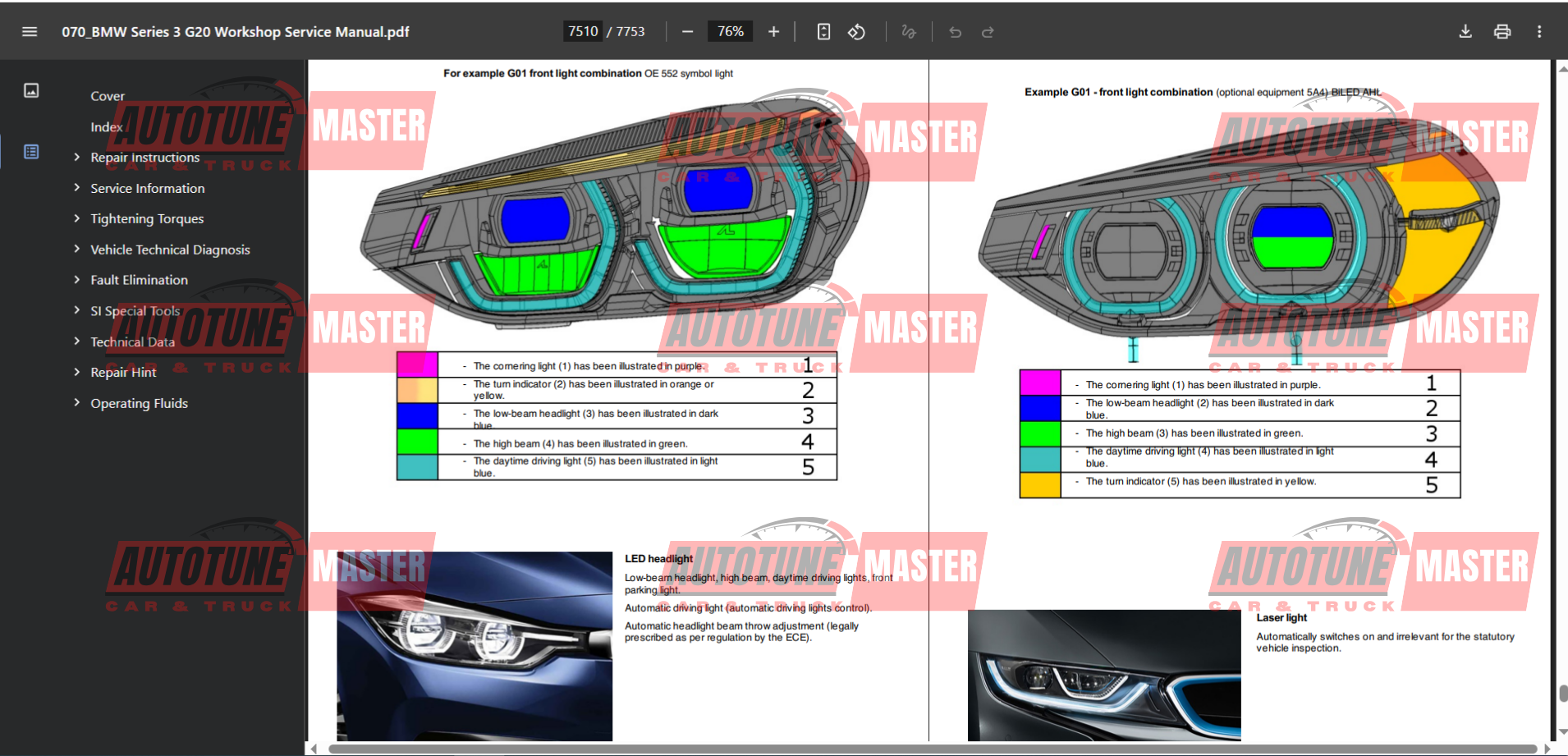Switch to the page thumbnails panel

[31, 90]
